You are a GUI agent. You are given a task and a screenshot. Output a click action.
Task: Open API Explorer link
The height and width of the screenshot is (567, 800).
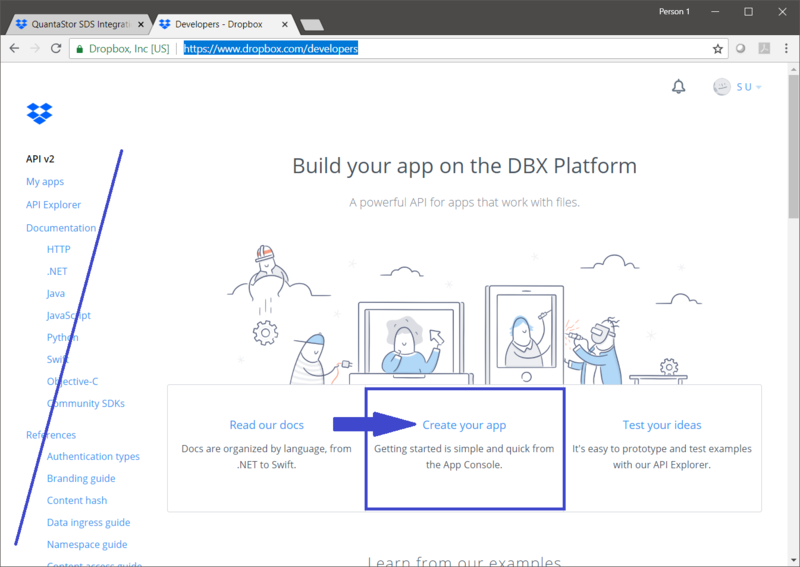tap(53, 205)
